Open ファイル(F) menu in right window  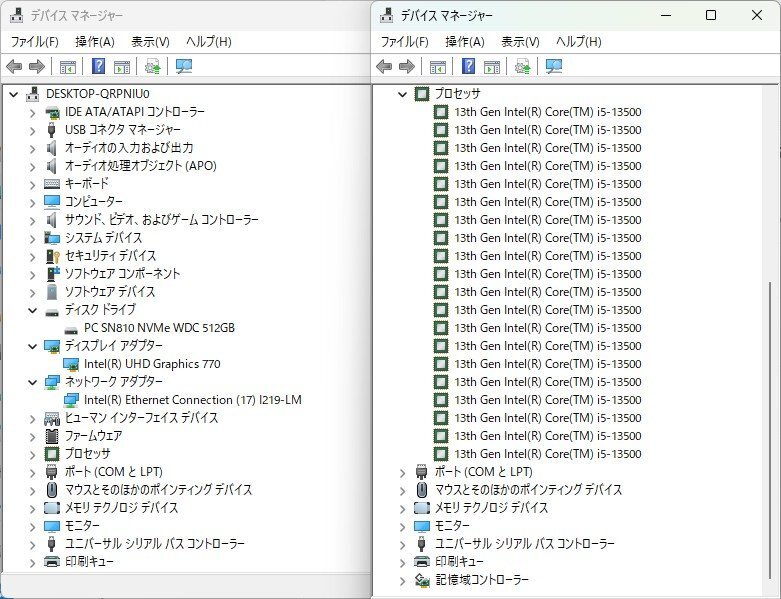404,41
